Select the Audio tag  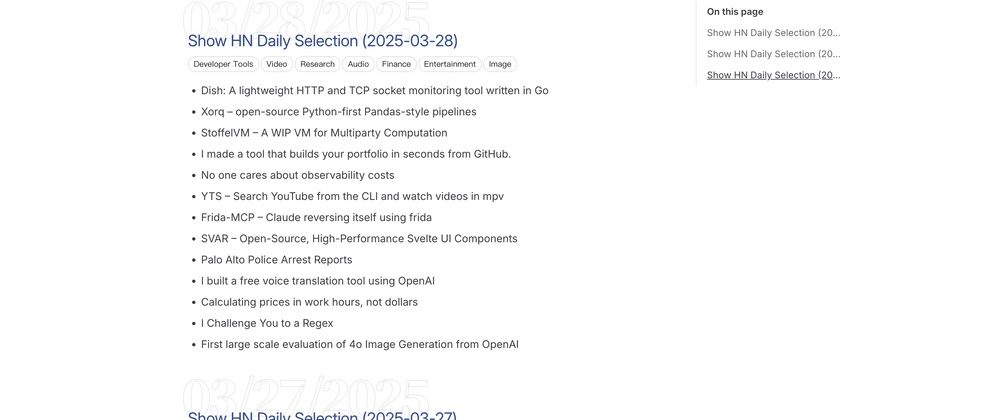pos(358,64)
